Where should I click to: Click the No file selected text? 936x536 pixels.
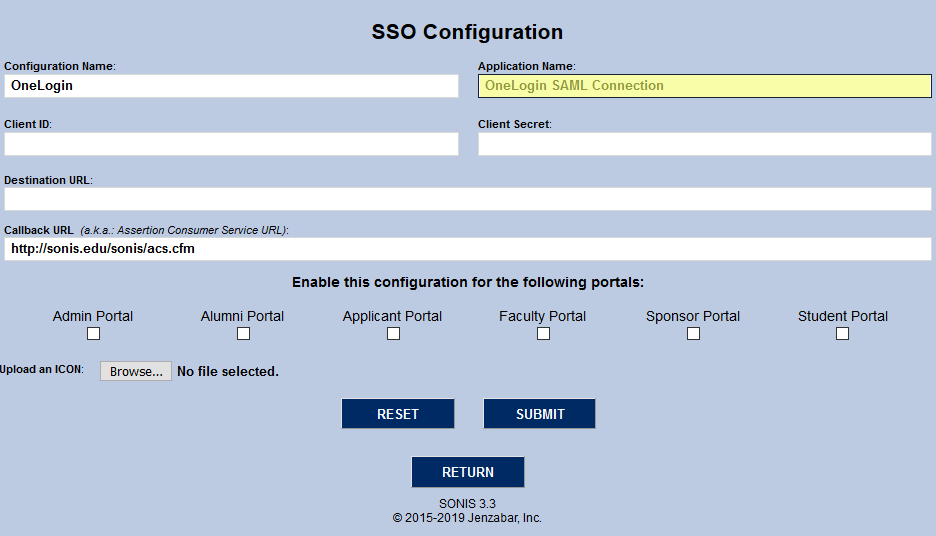pyautogui.click(x=228, y=371)
